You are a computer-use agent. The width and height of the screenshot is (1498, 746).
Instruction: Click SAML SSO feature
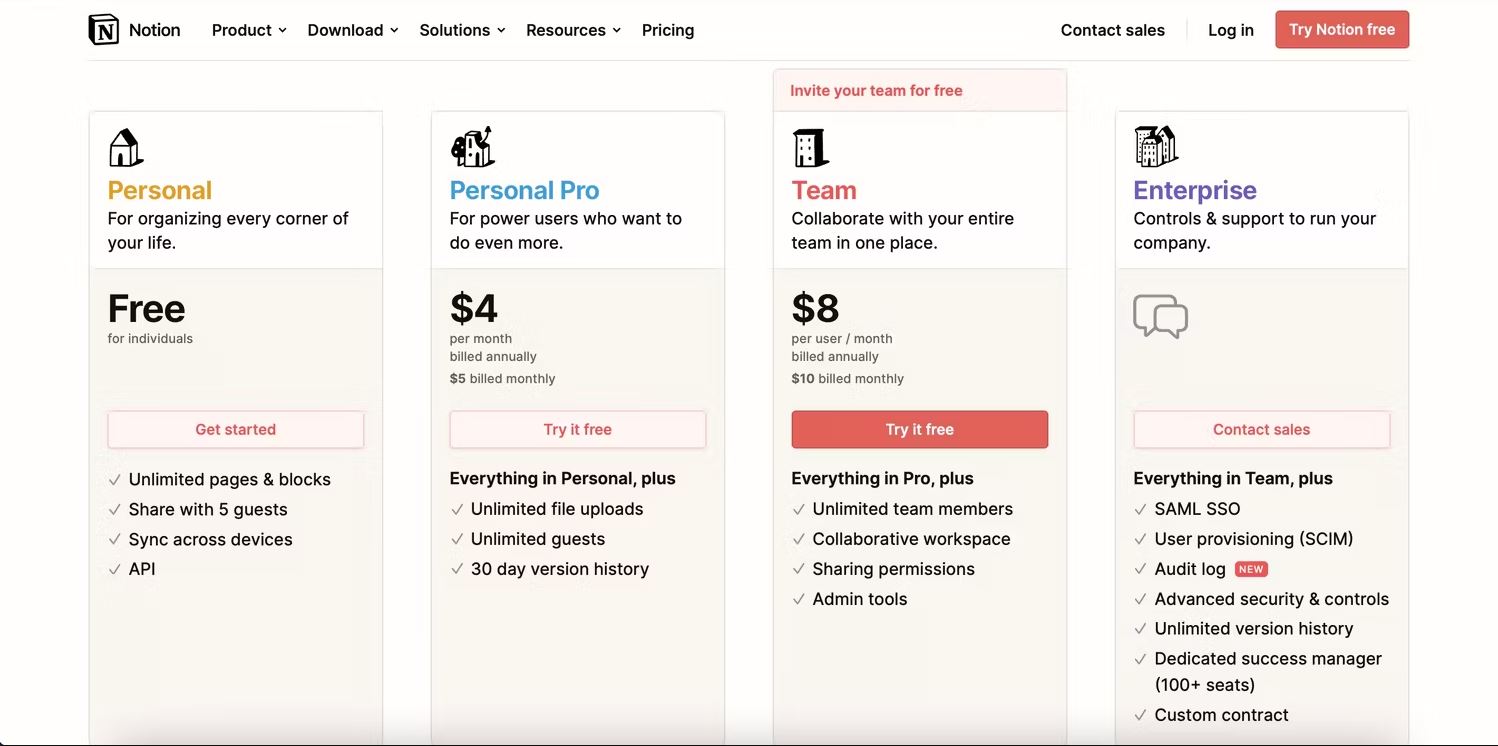coord(1197,510)
